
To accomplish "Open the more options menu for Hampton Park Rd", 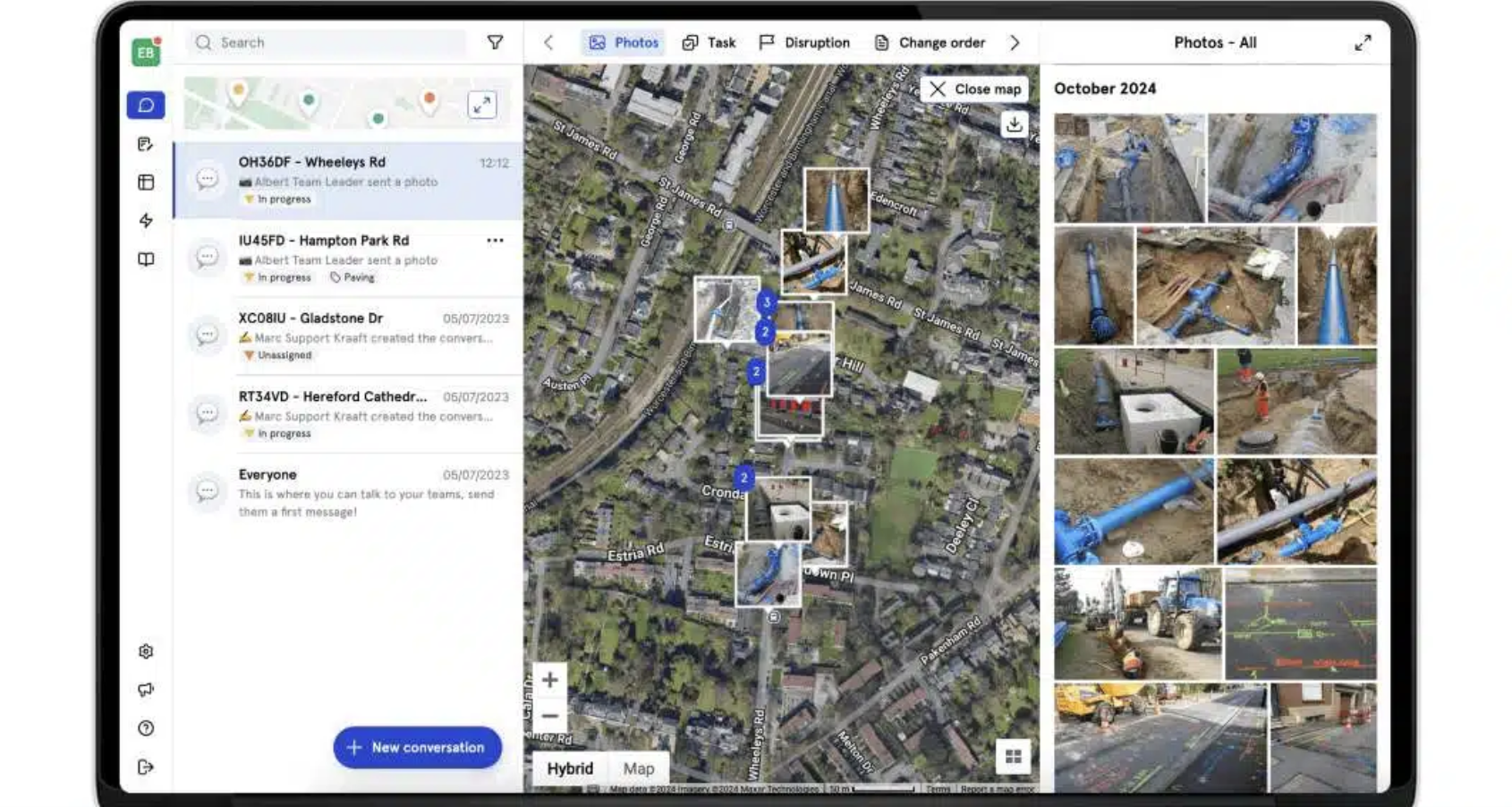I will click(x=495, y=241).
